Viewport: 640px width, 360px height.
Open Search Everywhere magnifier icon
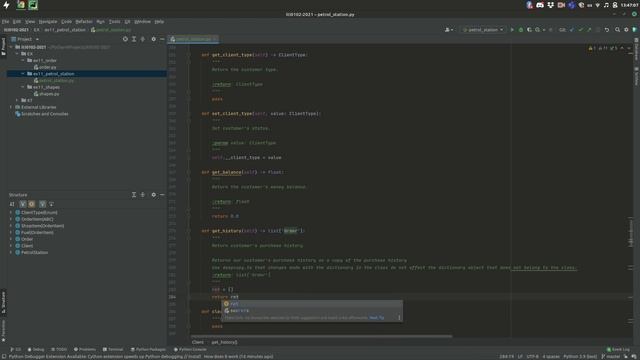[618, 30]
